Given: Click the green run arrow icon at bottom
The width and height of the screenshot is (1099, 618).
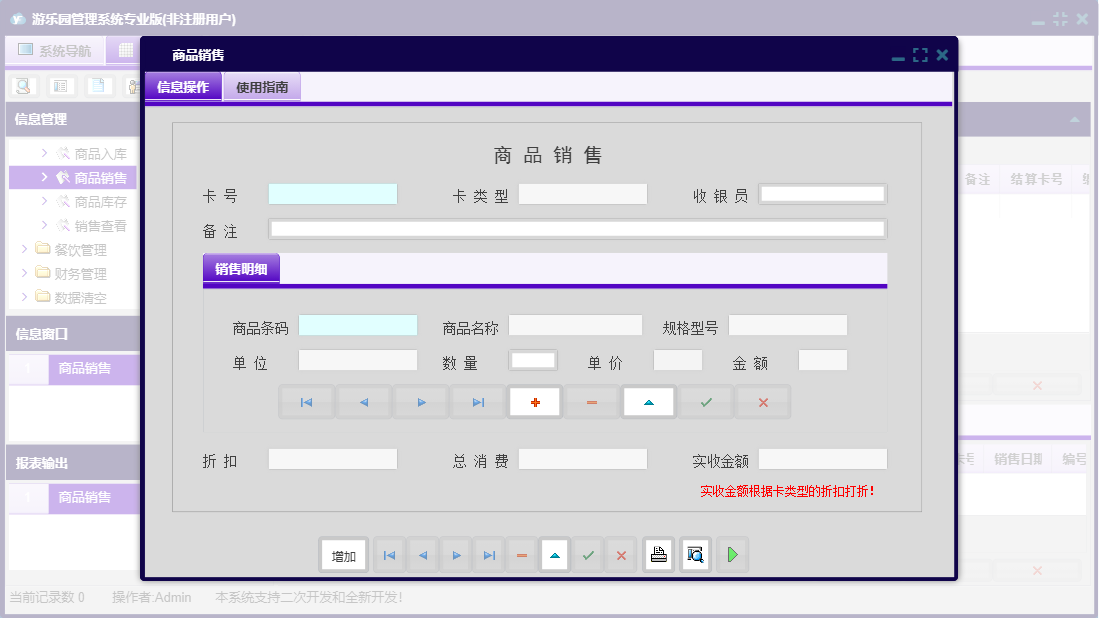Looking at the screenshot, I should tap(731, 554).
